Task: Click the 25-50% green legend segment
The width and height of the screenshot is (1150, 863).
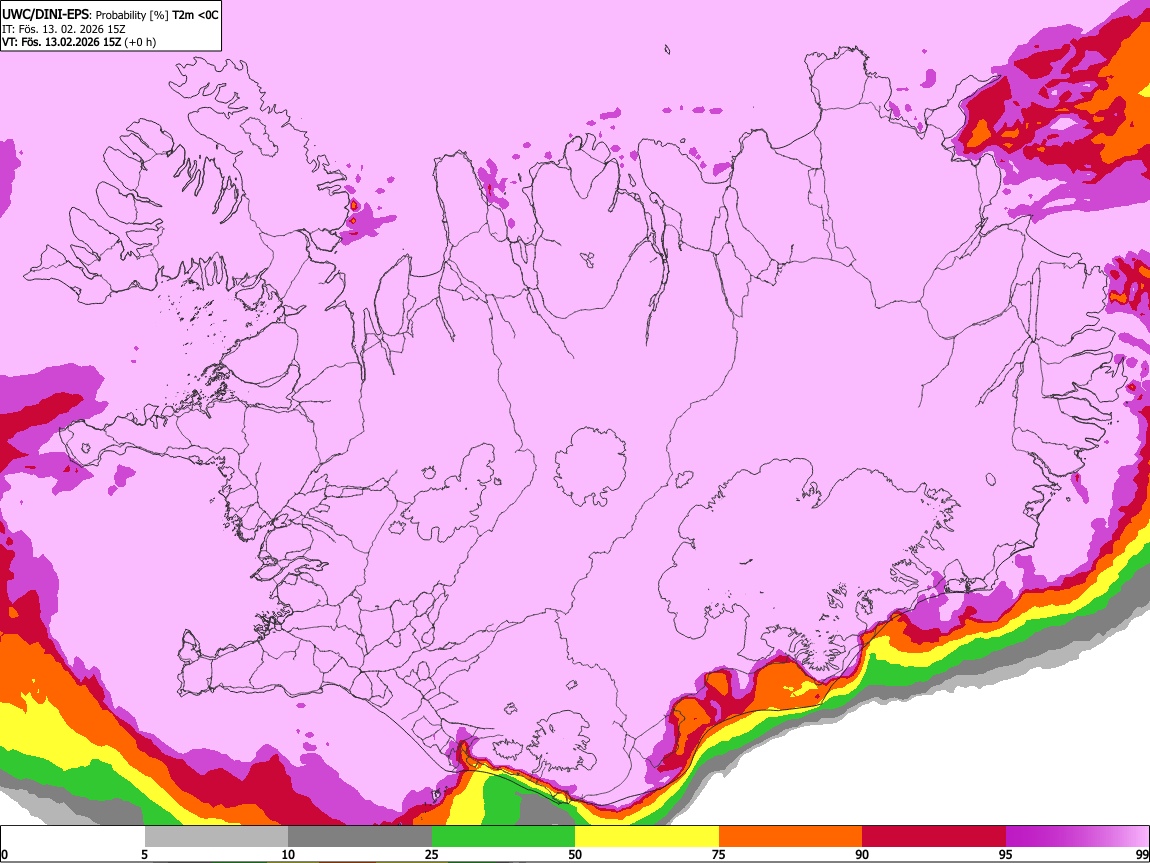Action: coord(503,837)
